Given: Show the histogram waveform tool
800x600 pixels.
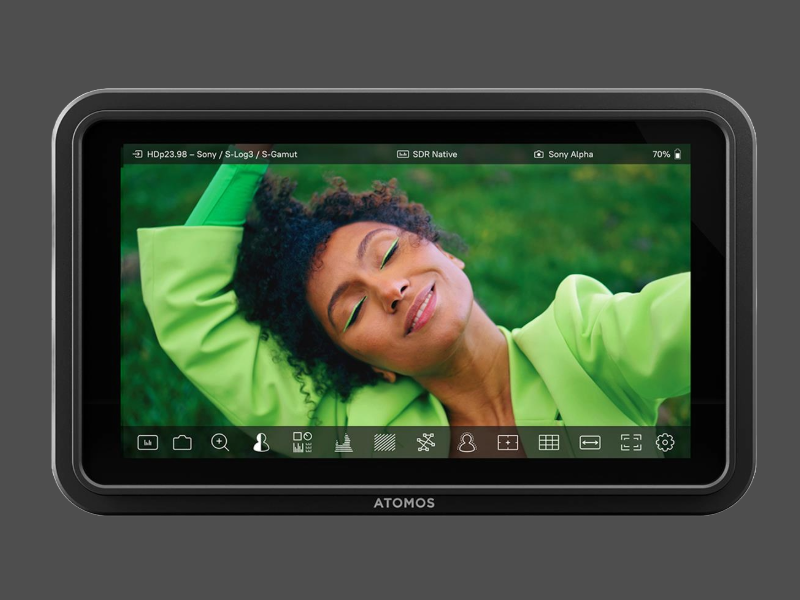Looking at the screenshot, I should [x=343, y=442].
